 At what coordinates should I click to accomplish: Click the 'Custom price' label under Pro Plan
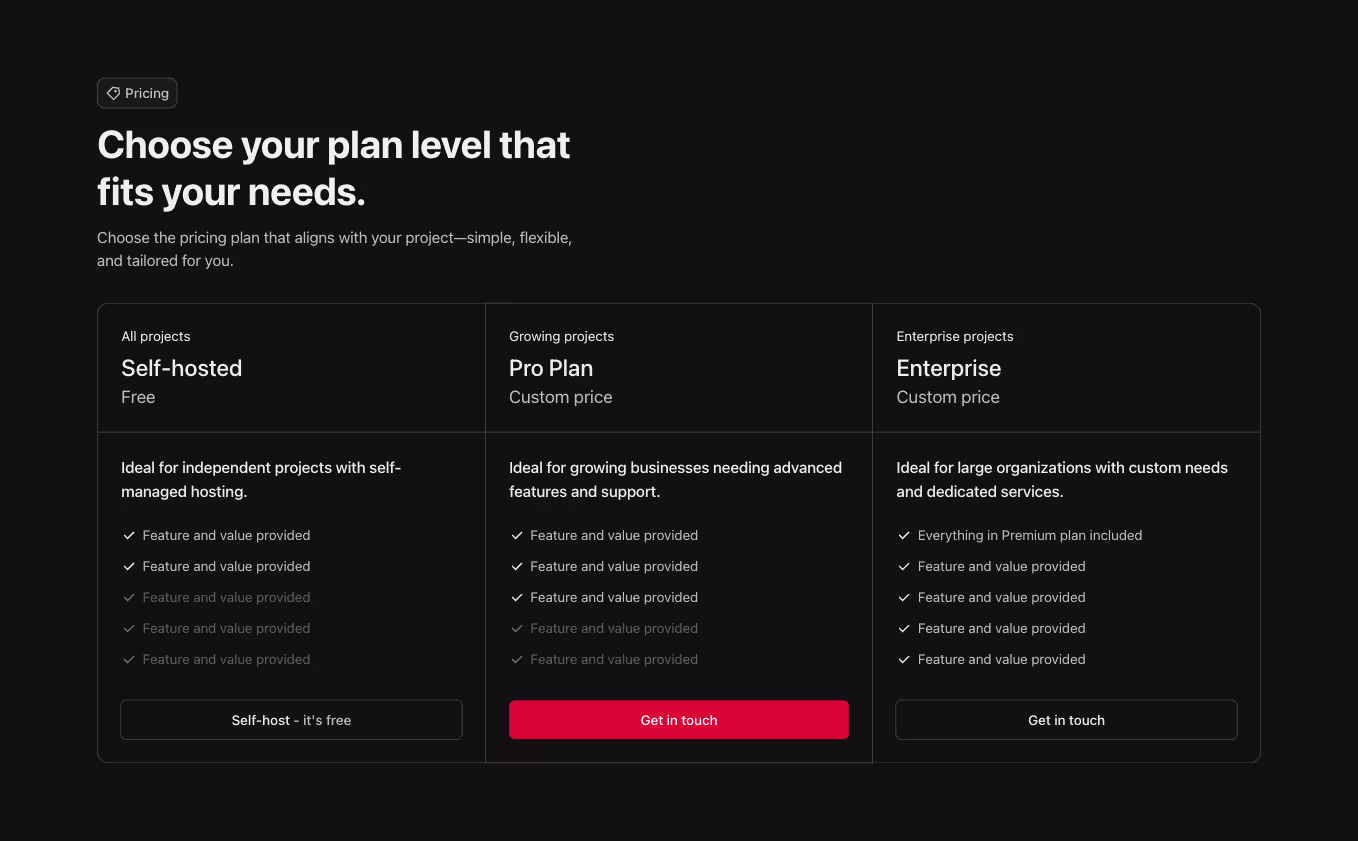[560, 397]
